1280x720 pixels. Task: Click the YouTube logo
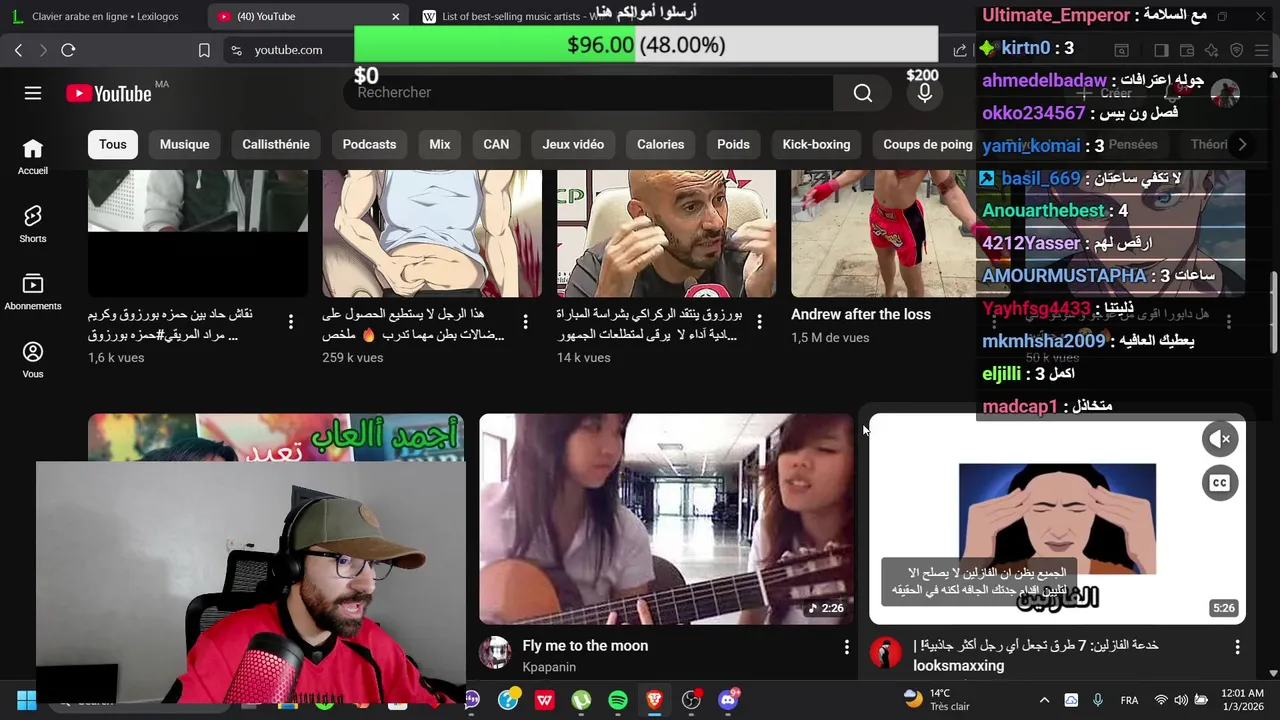pyautogui.click(x=109, y=93)
